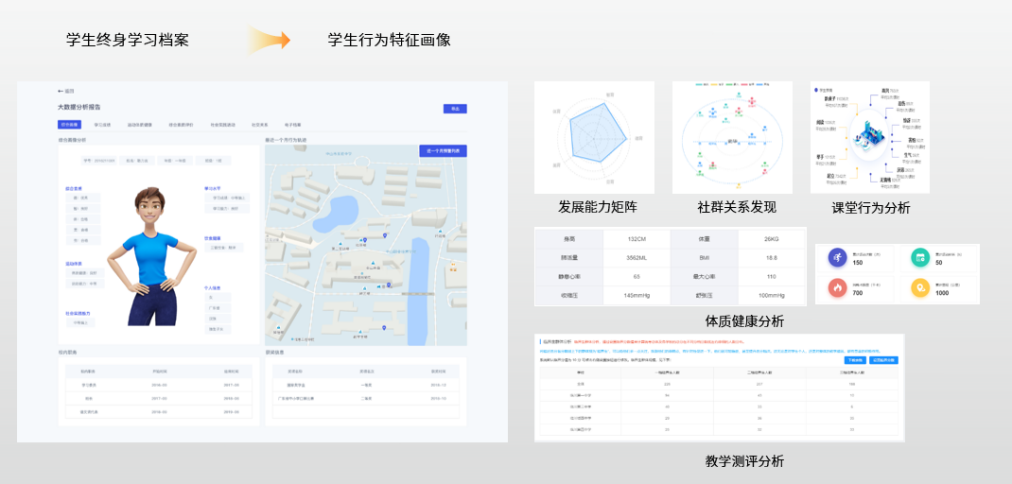Click the green calendar icon
1012x484 pixels.
[921, 259]
